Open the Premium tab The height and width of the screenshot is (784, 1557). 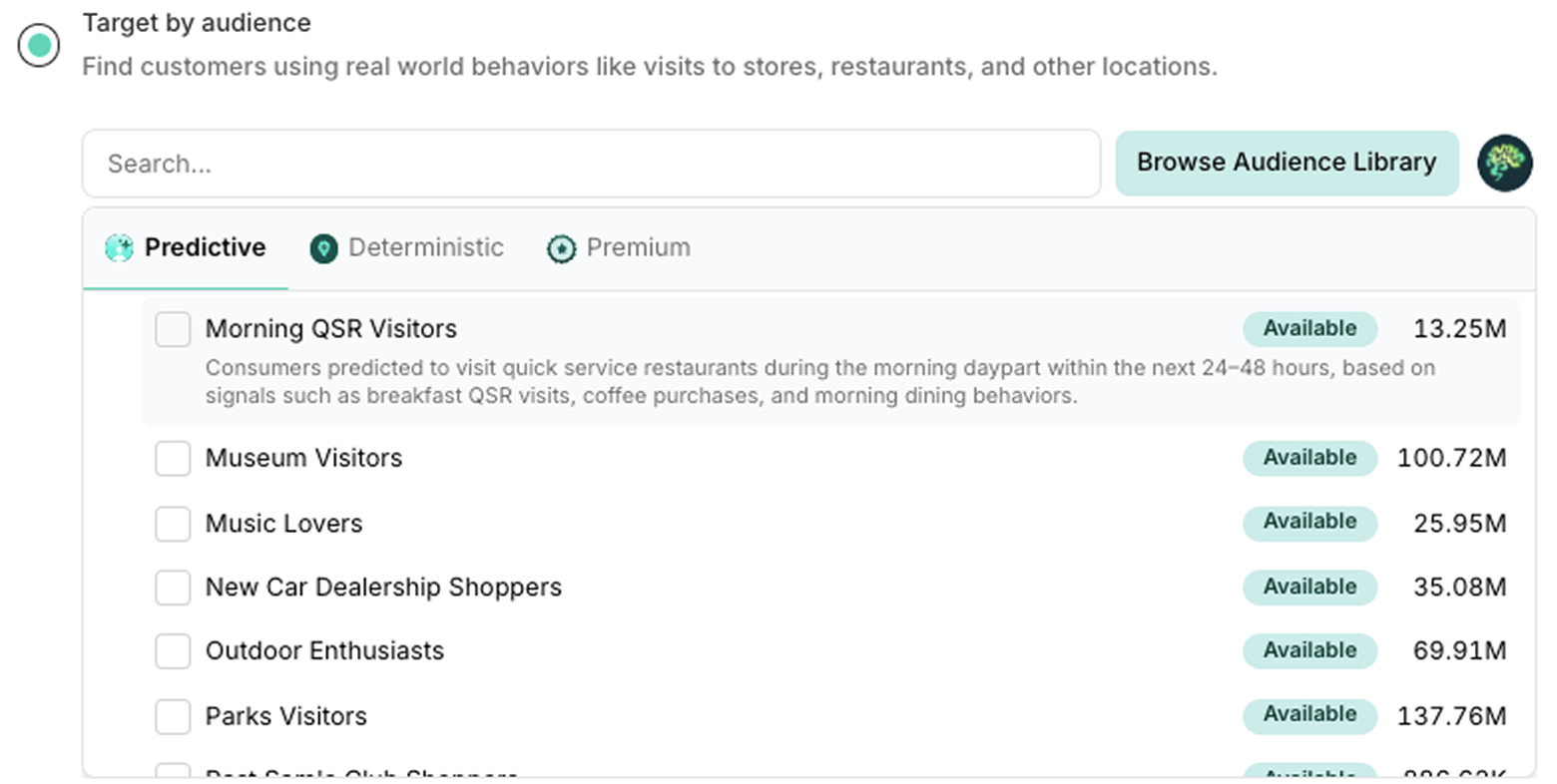coord(619,248)
